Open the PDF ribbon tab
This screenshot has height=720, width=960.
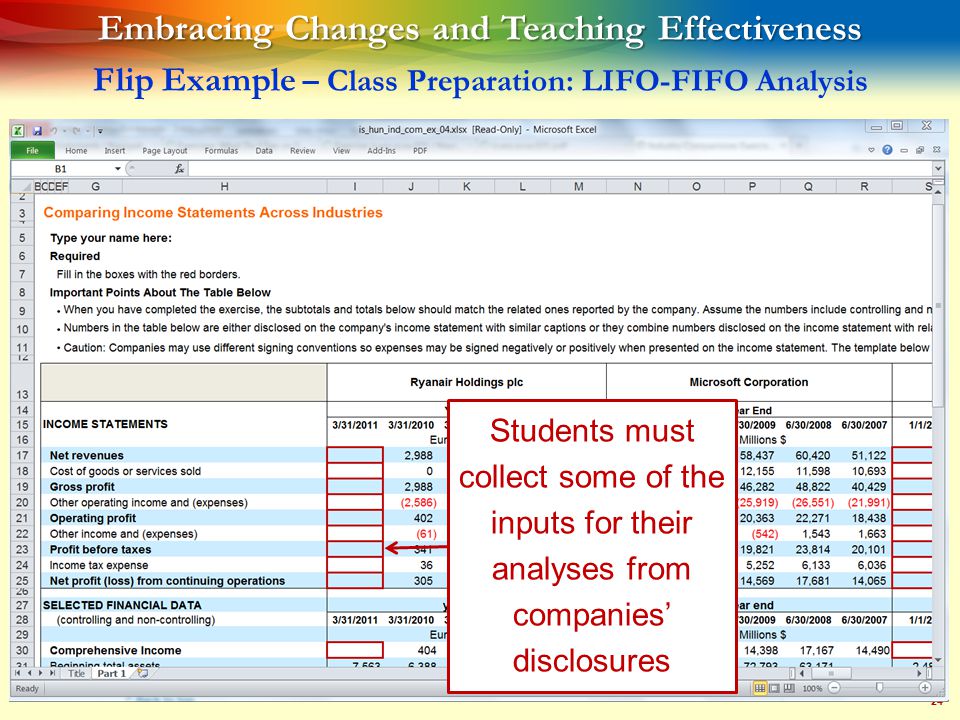point(420,151)
